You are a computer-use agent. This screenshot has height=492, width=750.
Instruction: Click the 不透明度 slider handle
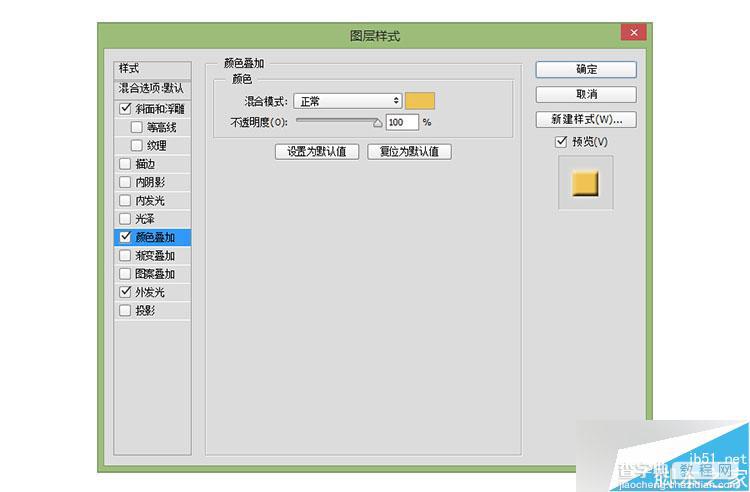(377, 123)
